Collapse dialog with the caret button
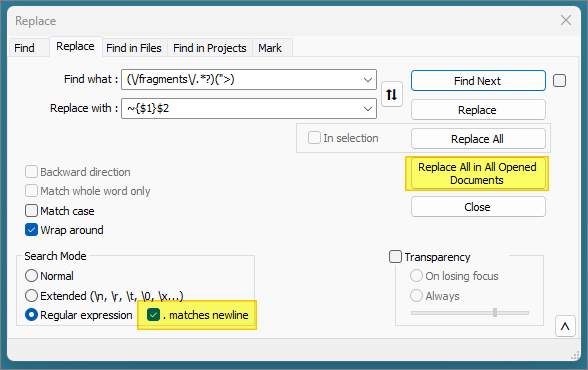The height and width of the screenshot is (370, 588). click(x=565, y=326)
